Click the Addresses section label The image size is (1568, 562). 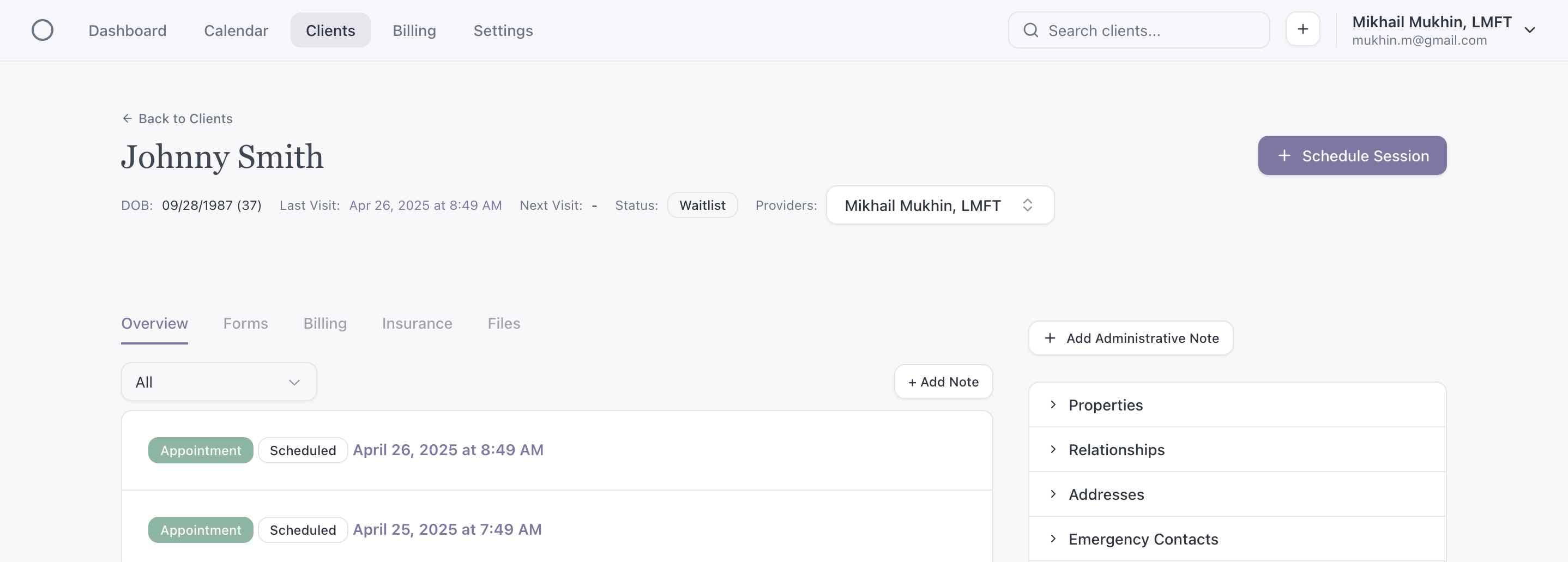click(1106, 494)
